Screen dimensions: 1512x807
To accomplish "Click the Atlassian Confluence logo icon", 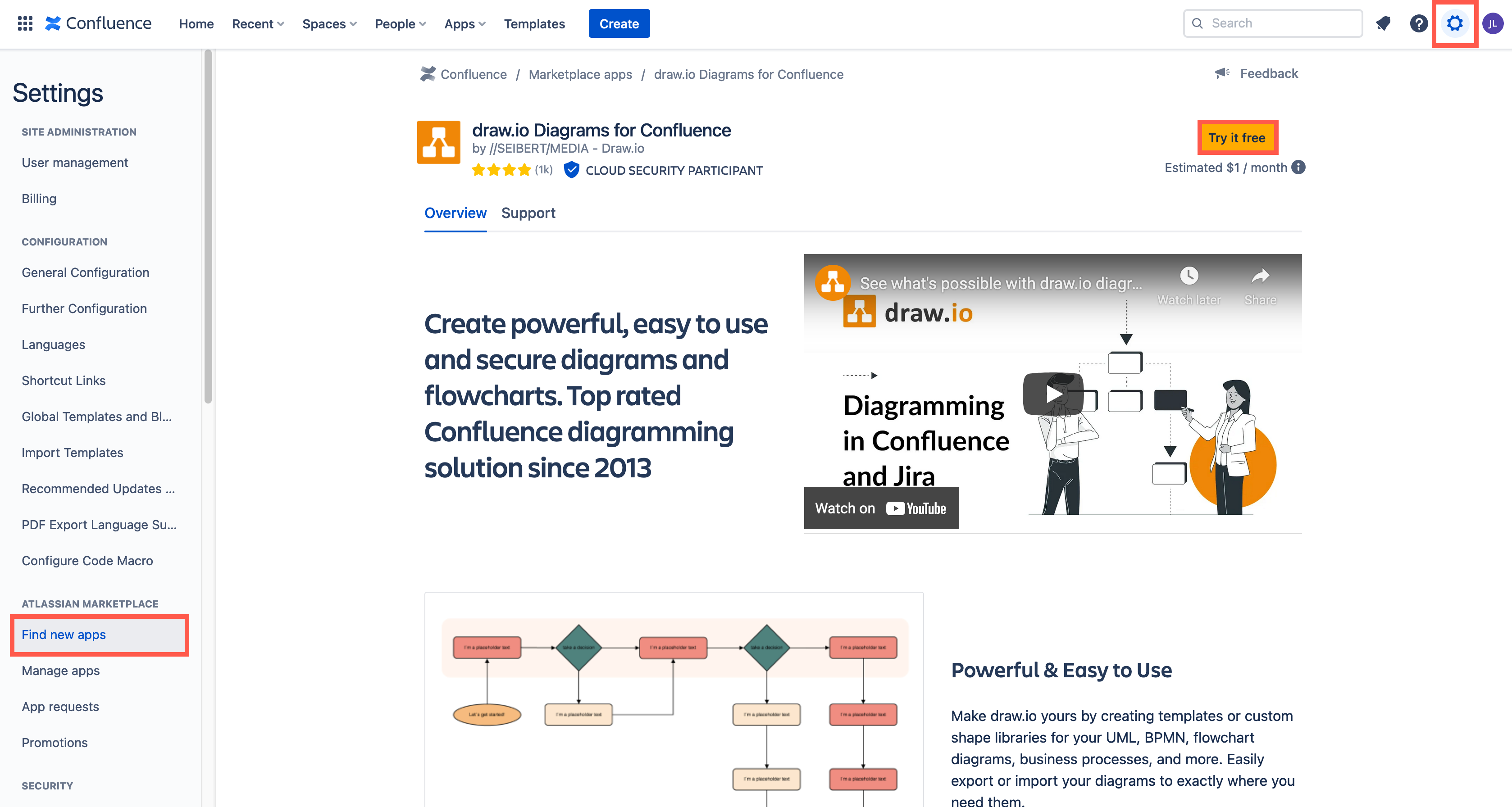I will (x=56, y=22).
